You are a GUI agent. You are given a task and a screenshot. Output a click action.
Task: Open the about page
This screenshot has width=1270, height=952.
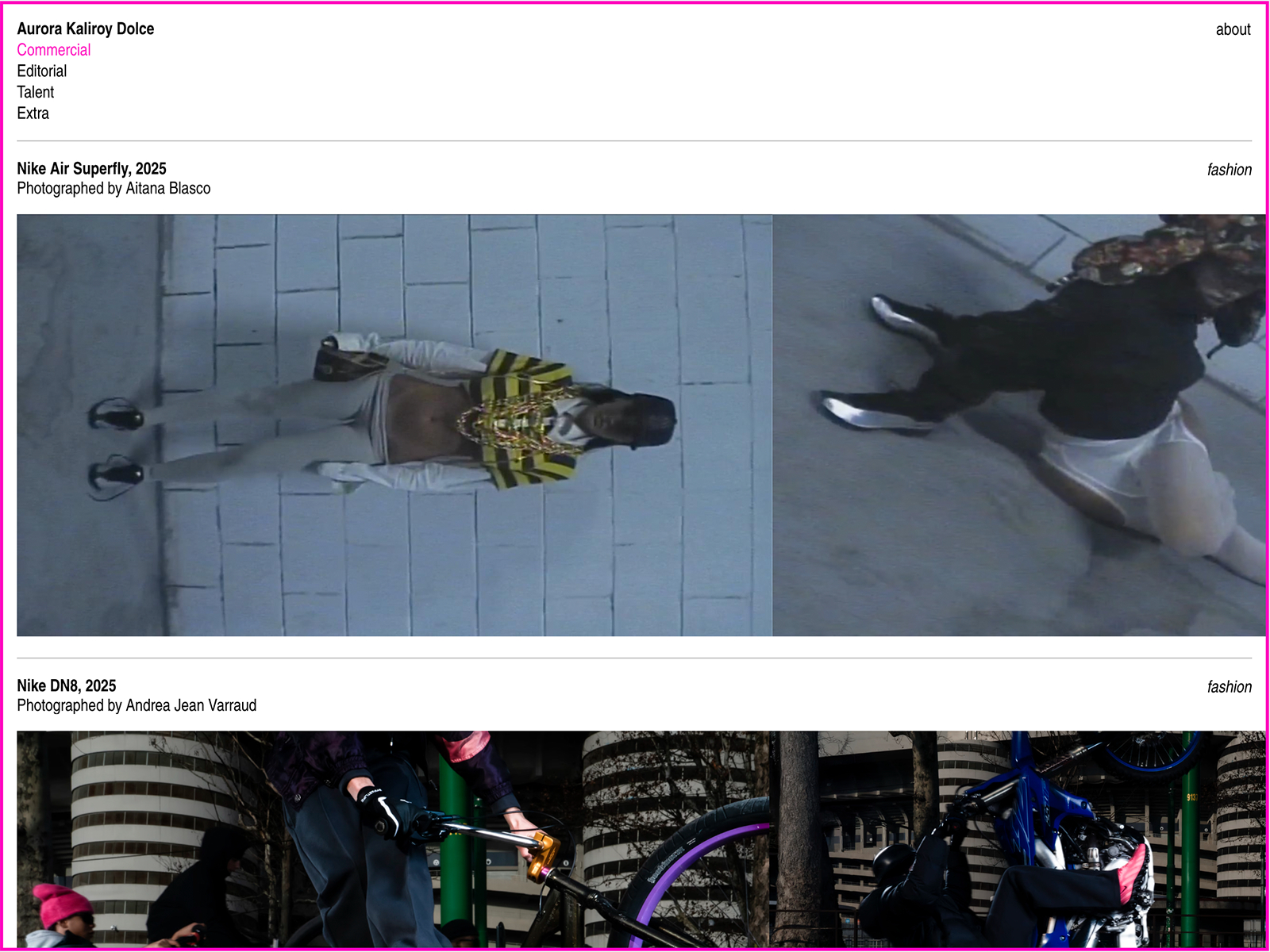[x=1233, y=29]
